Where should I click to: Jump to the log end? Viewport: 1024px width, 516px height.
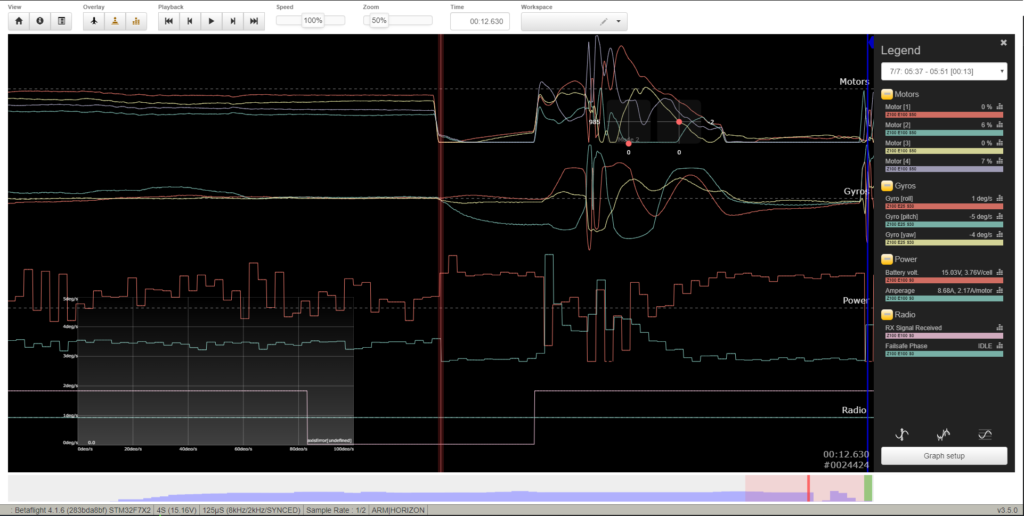coord(254,21)
